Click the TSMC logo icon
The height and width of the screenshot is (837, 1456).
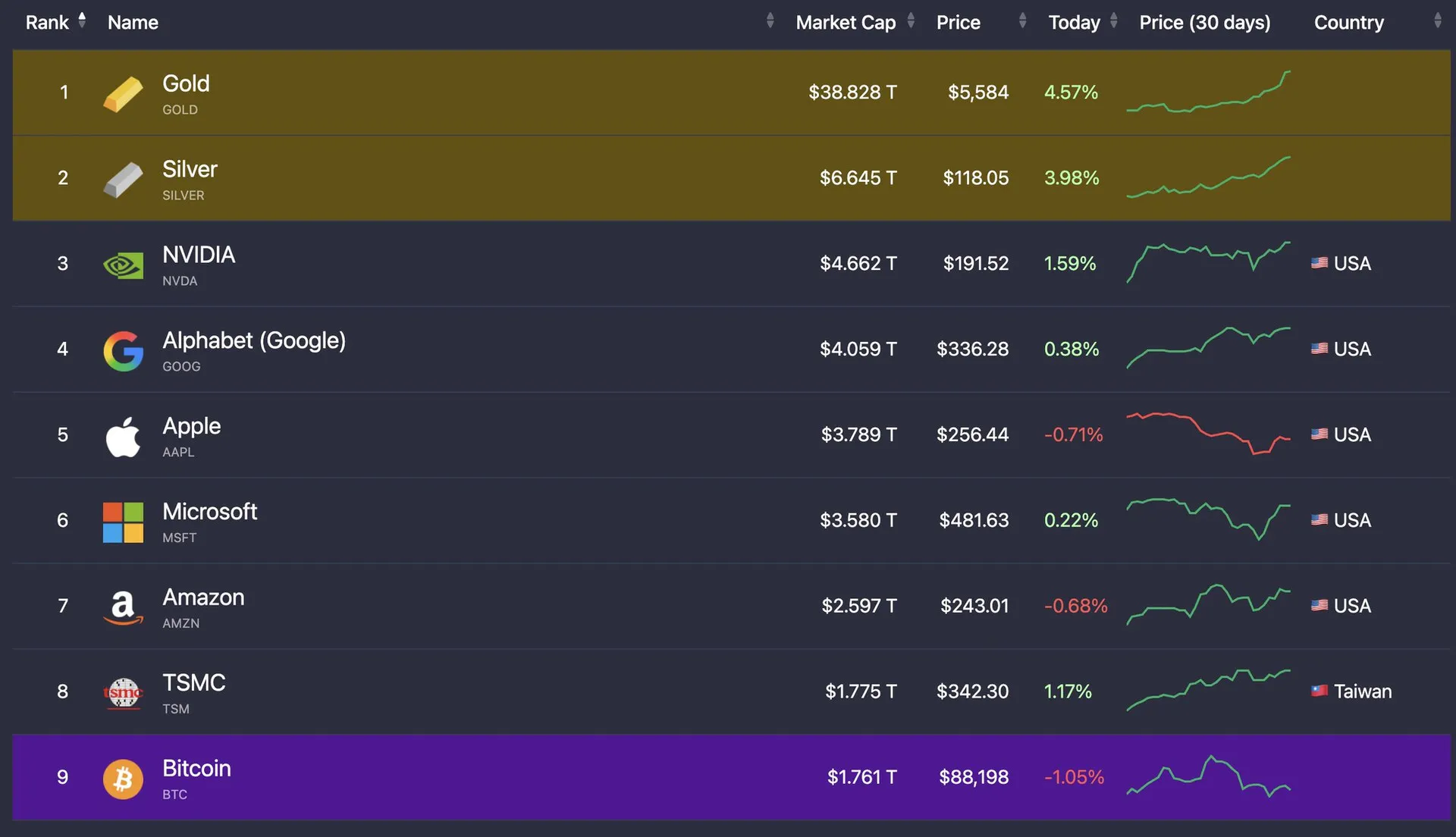click(x=123, y=693)
